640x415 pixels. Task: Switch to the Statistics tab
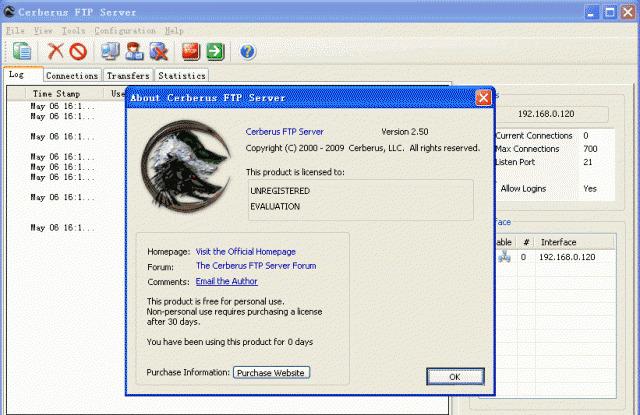point(182,75)
